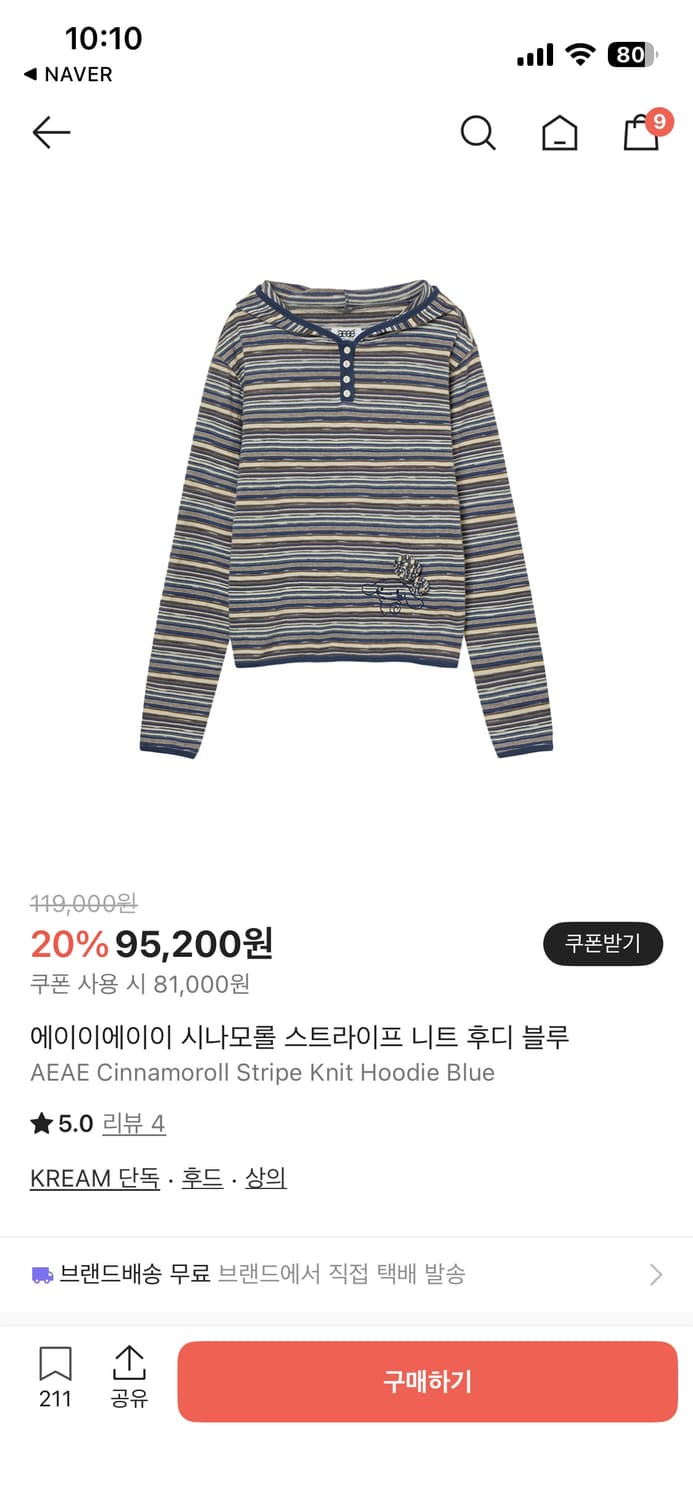Screen dimensions: 693x1500
Task: Open search from the top bar
Action: click(x=478, y=132)
